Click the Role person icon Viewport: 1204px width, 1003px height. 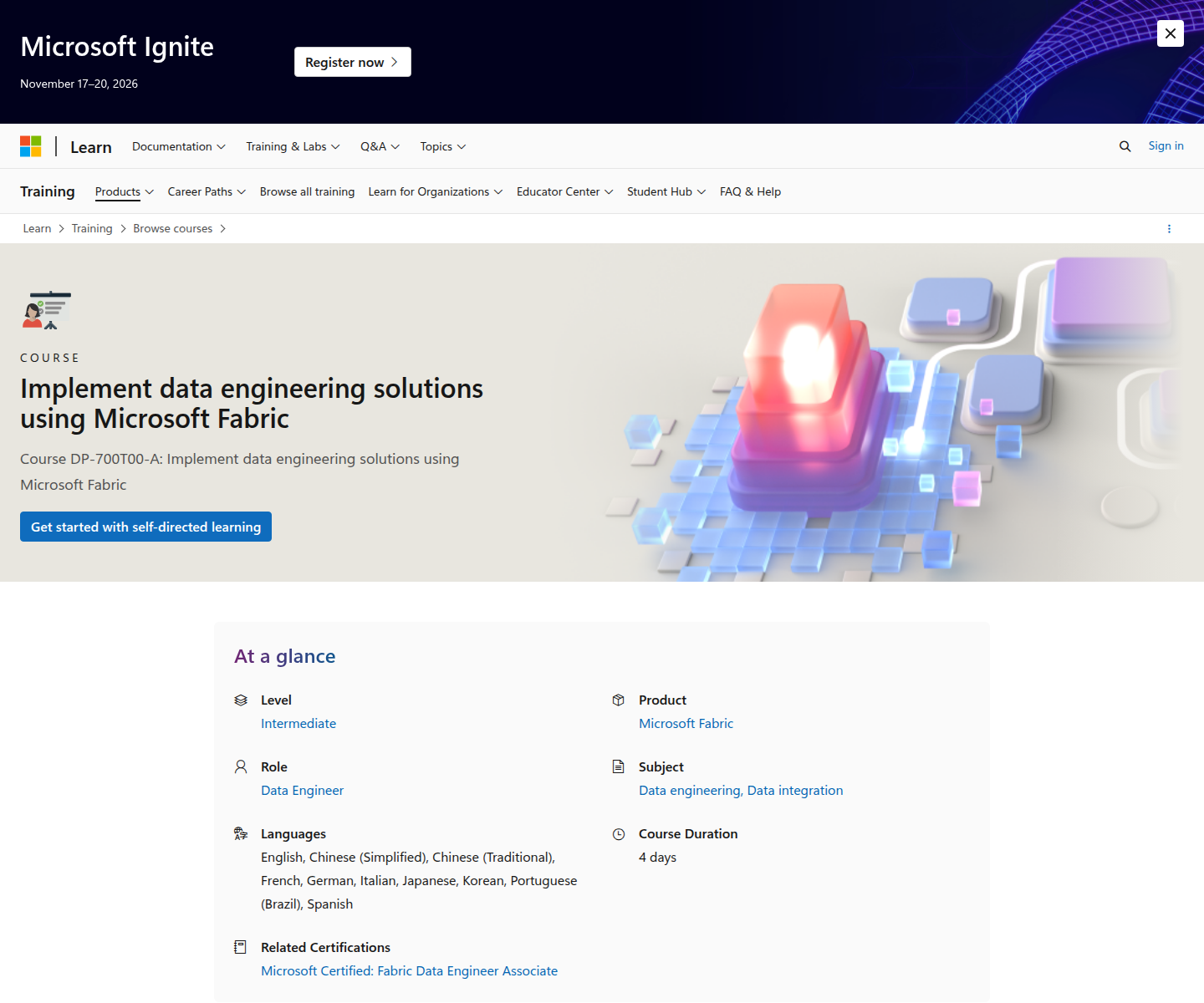[241, 767]
